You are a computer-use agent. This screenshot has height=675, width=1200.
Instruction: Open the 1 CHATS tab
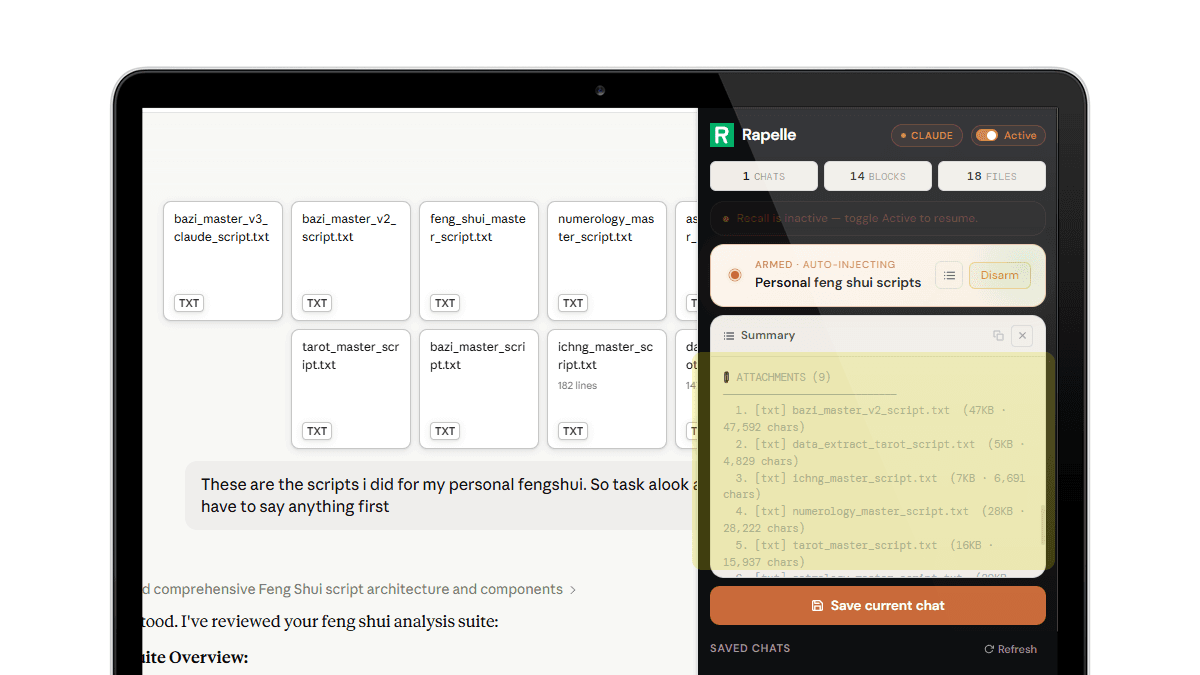[764, 176]
